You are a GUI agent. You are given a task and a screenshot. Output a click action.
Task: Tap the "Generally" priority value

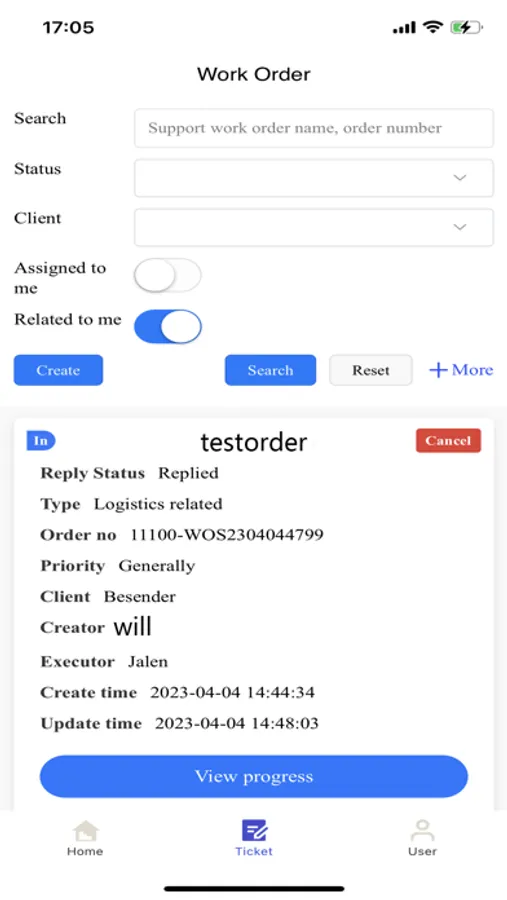(x=157, y=566)
